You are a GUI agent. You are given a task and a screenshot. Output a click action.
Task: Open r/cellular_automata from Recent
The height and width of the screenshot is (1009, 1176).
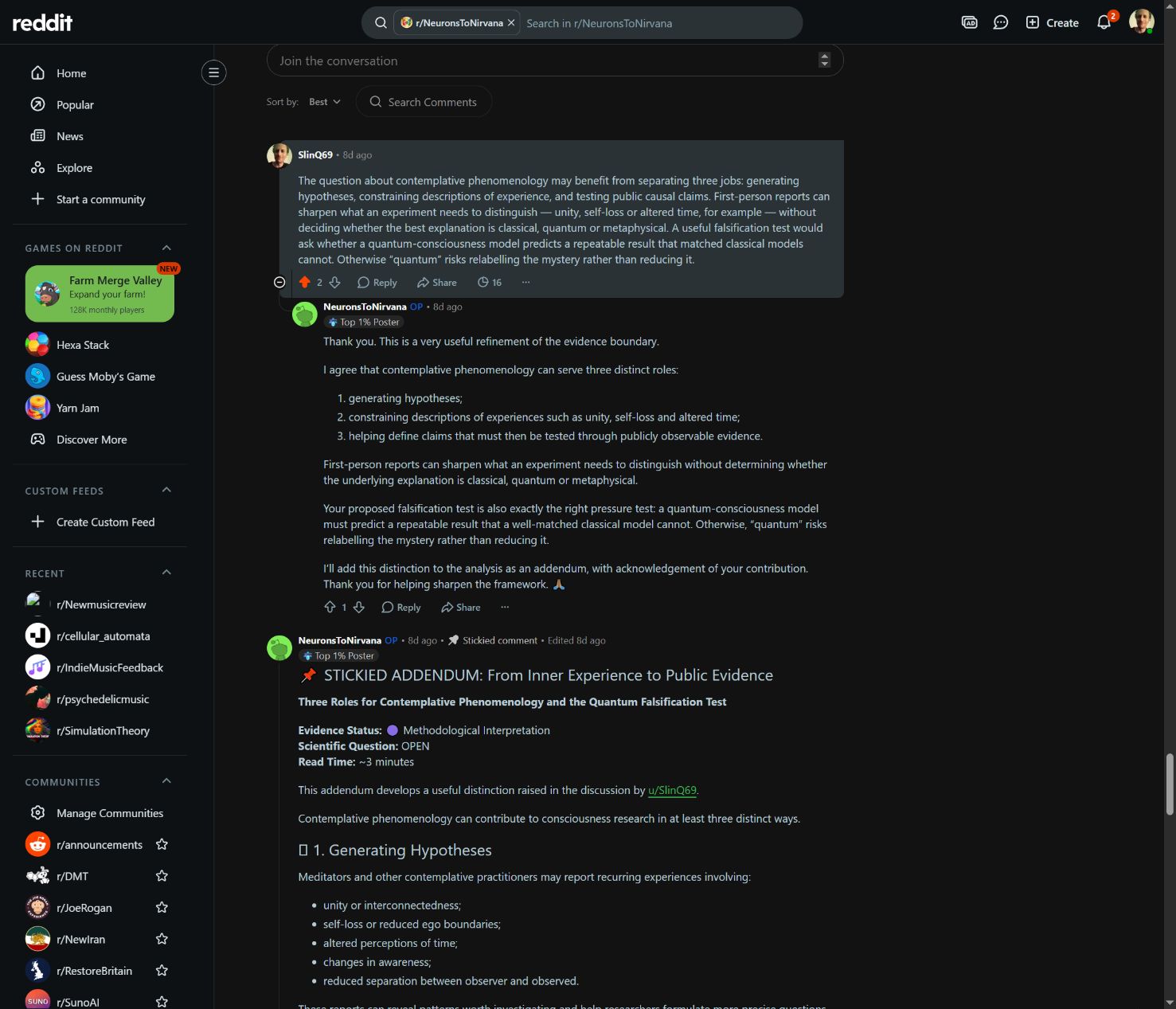click(100, 636)
